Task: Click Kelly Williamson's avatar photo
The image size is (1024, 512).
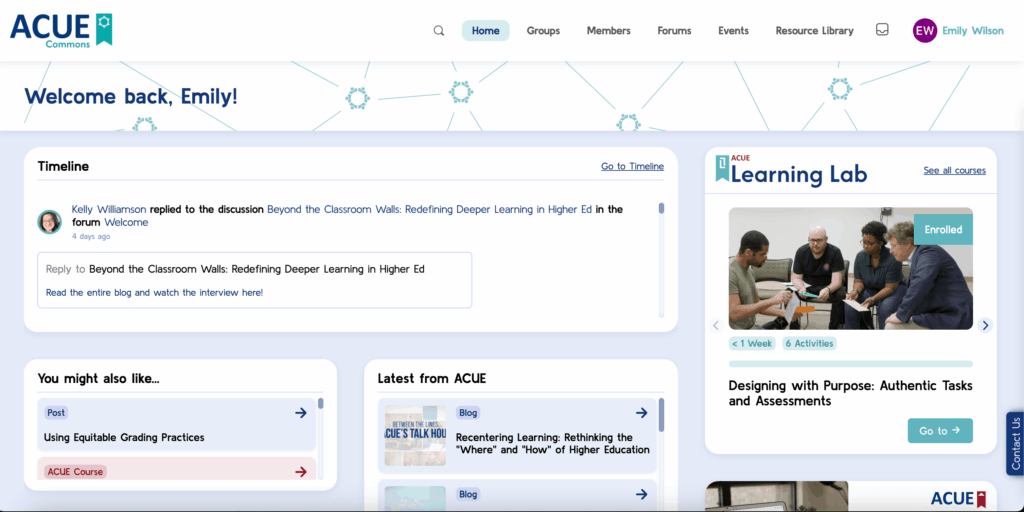Action: tap(50, 222)
